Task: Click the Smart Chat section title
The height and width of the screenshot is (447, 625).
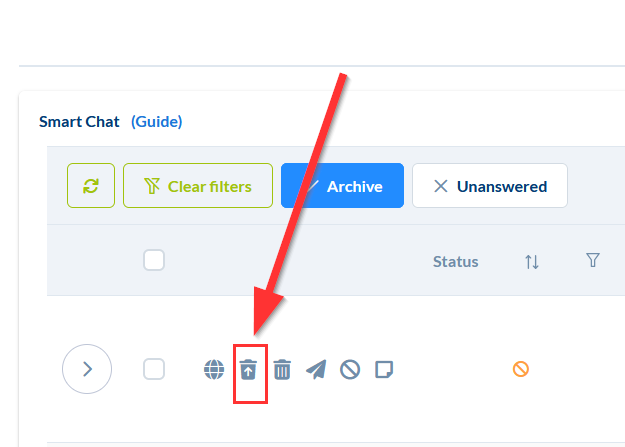Action: (x=79, y=122)
